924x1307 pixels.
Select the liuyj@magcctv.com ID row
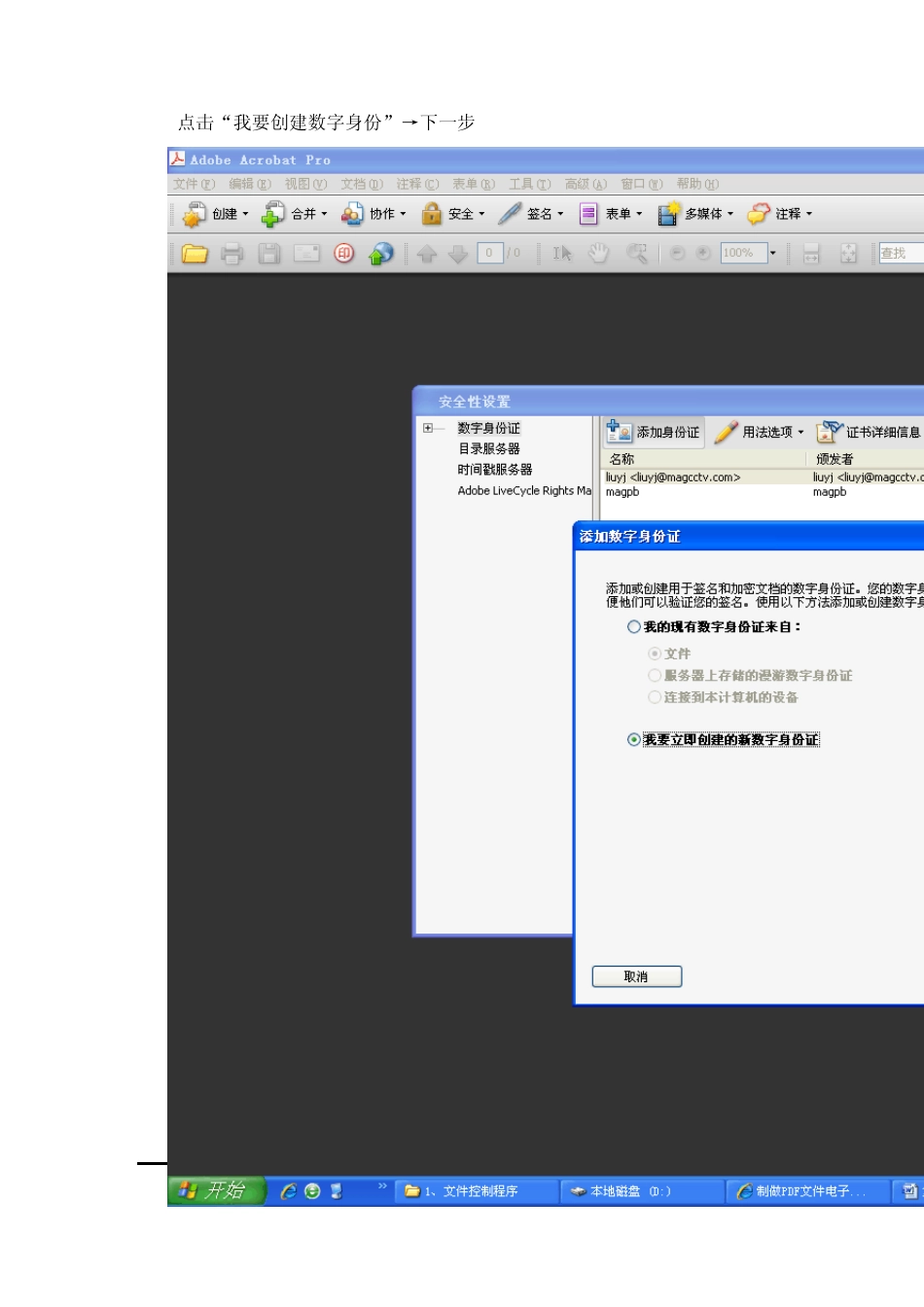coord(762,477)
